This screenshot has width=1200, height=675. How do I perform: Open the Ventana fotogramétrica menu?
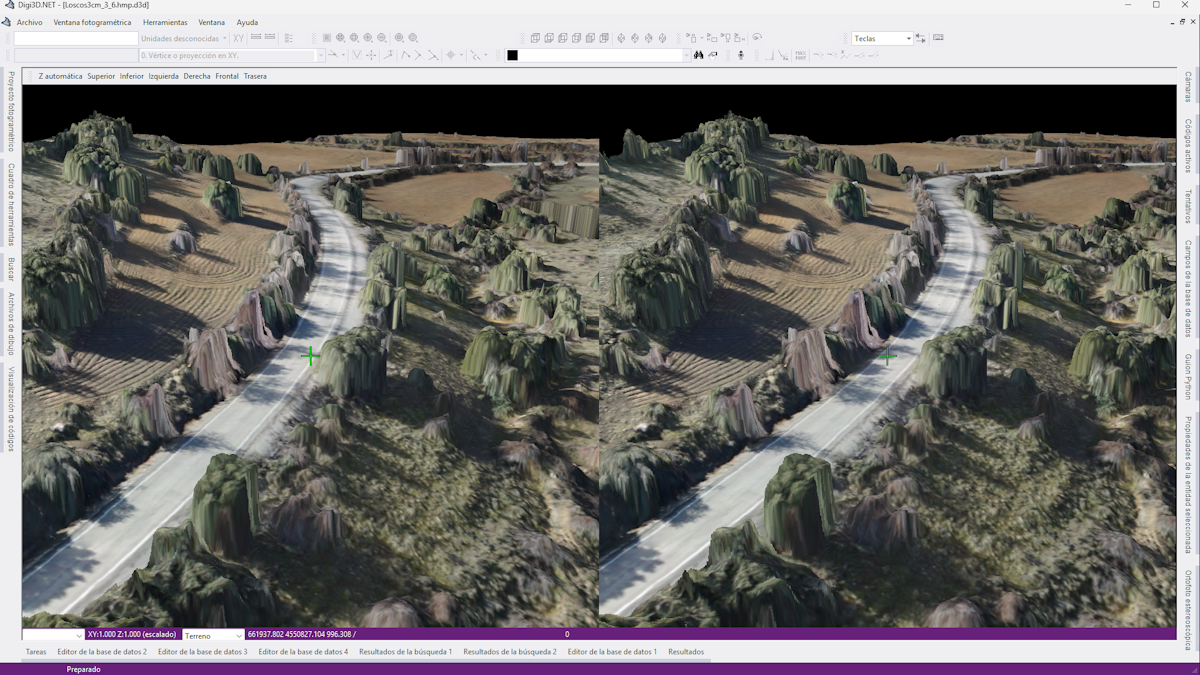tap(92, 22)
